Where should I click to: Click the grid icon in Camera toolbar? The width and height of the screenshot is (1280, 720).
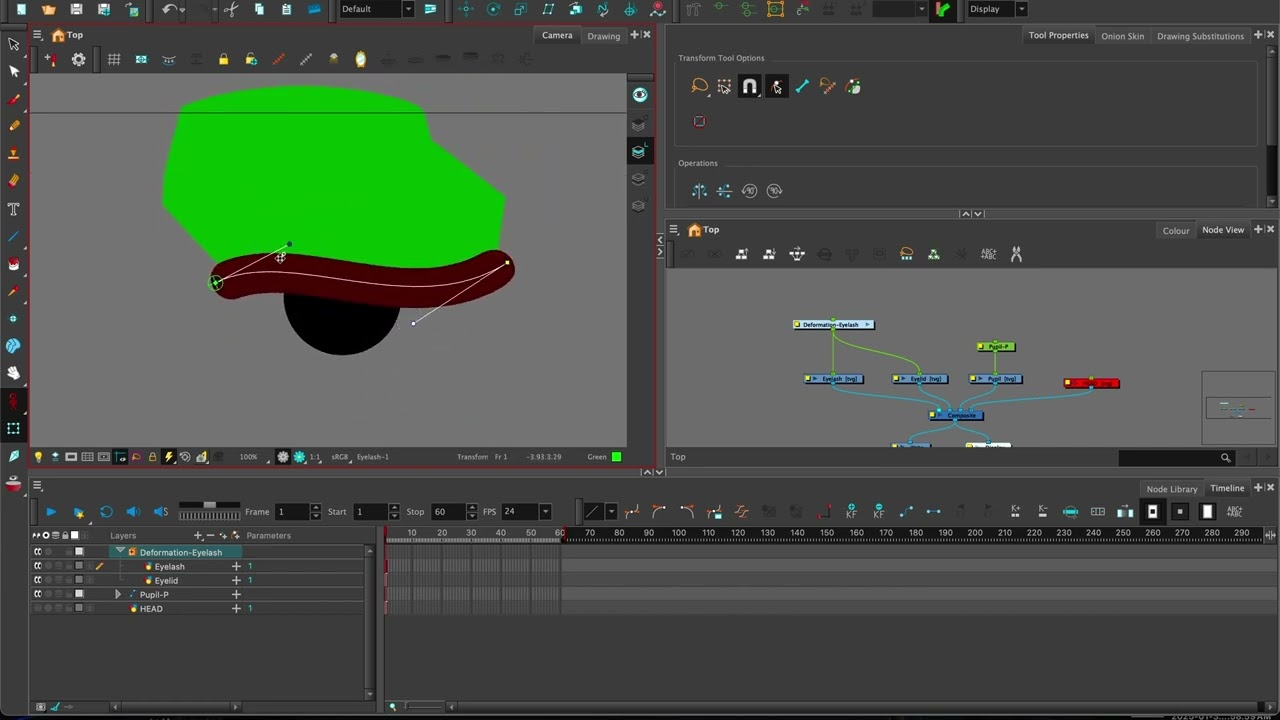[114, 59]
